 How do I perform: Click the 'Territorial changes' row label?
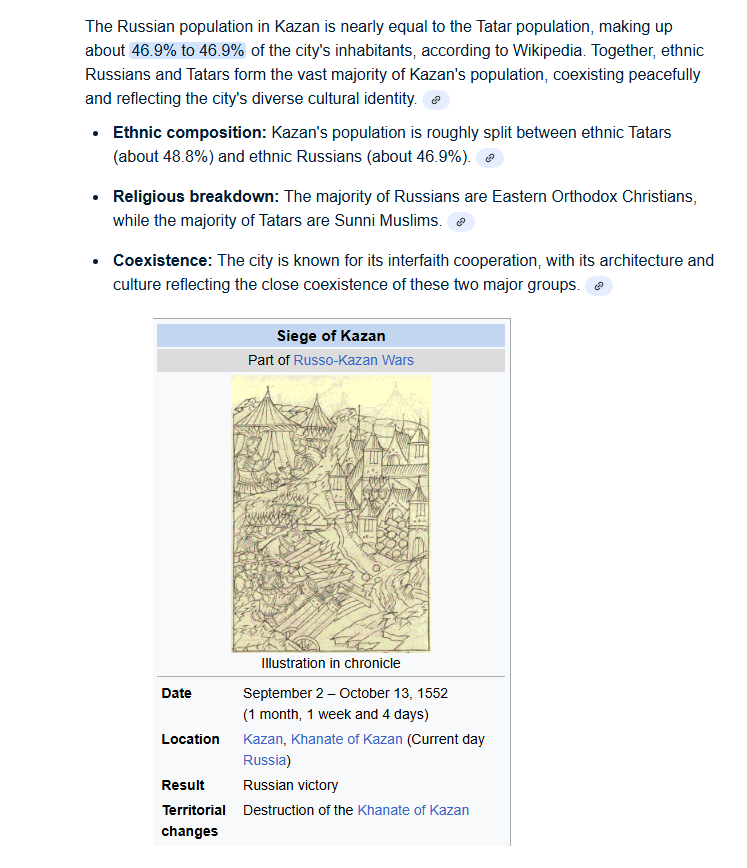click(193, 821)
